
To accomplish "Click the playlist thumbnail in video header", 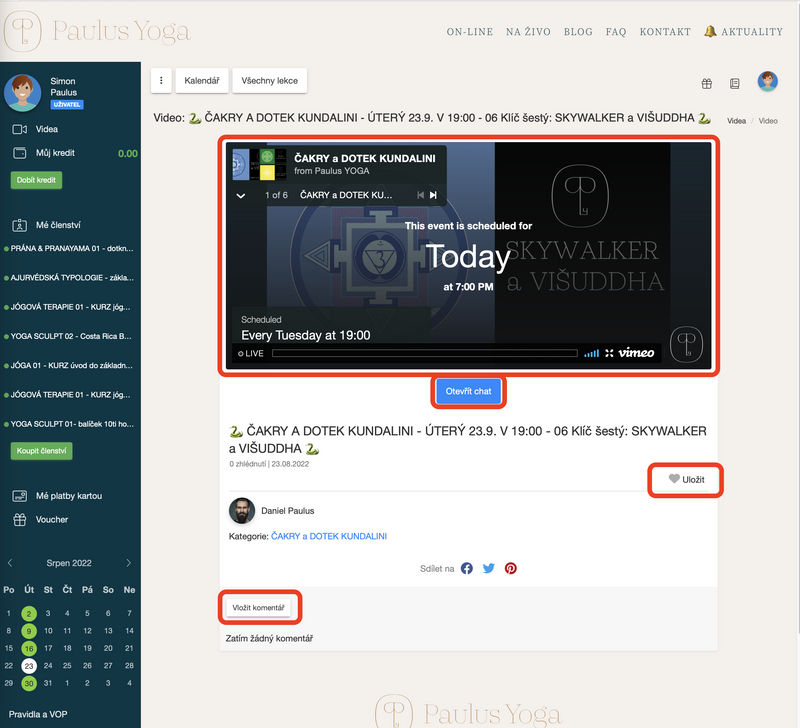I will pyautogui.click(x=261, y=164).
